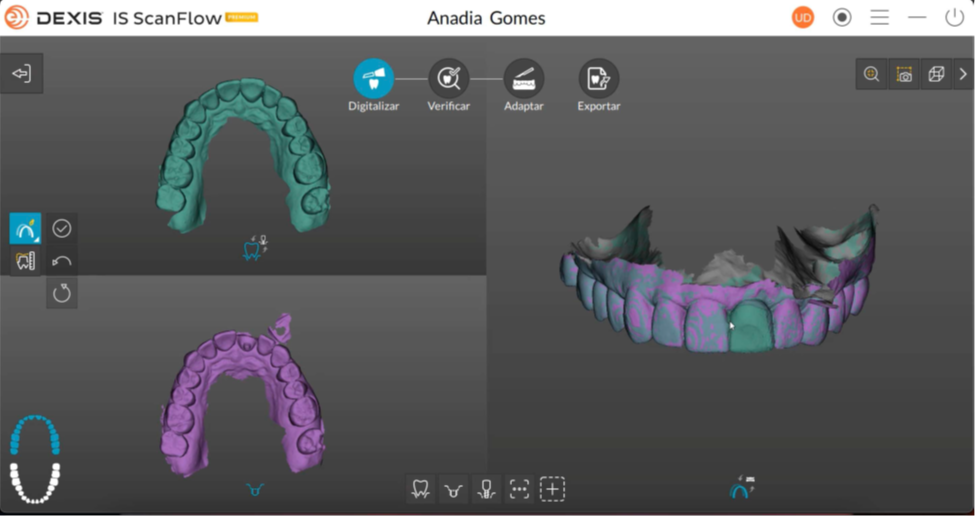This screenshot has height=516, width=975.
Task: Confirm with the checkmark button
Action: tap(62, 229)
